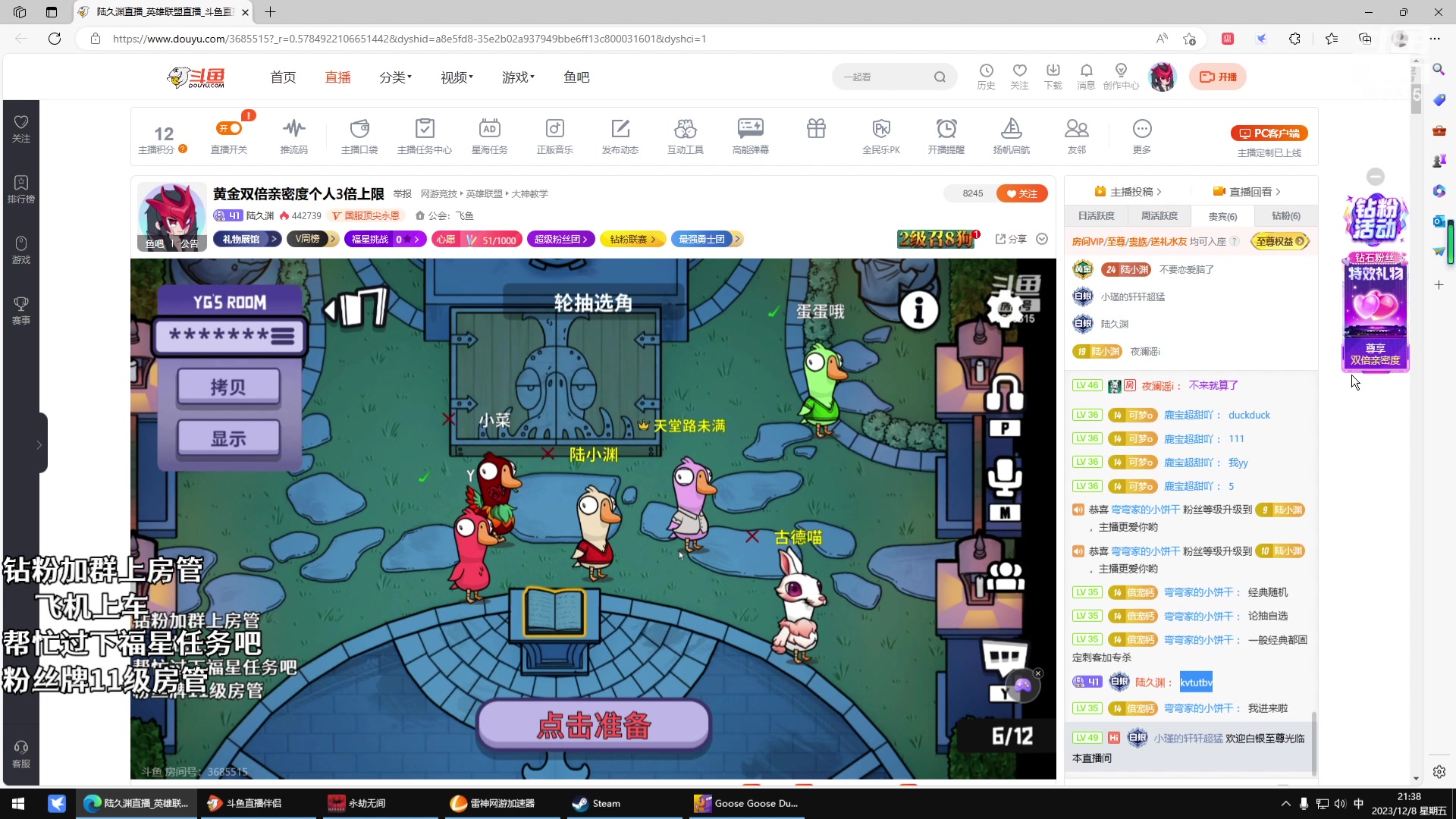The image size is (1456, 819).
Task: Open 直播回看 replay link
Action: pos(1247,192)
